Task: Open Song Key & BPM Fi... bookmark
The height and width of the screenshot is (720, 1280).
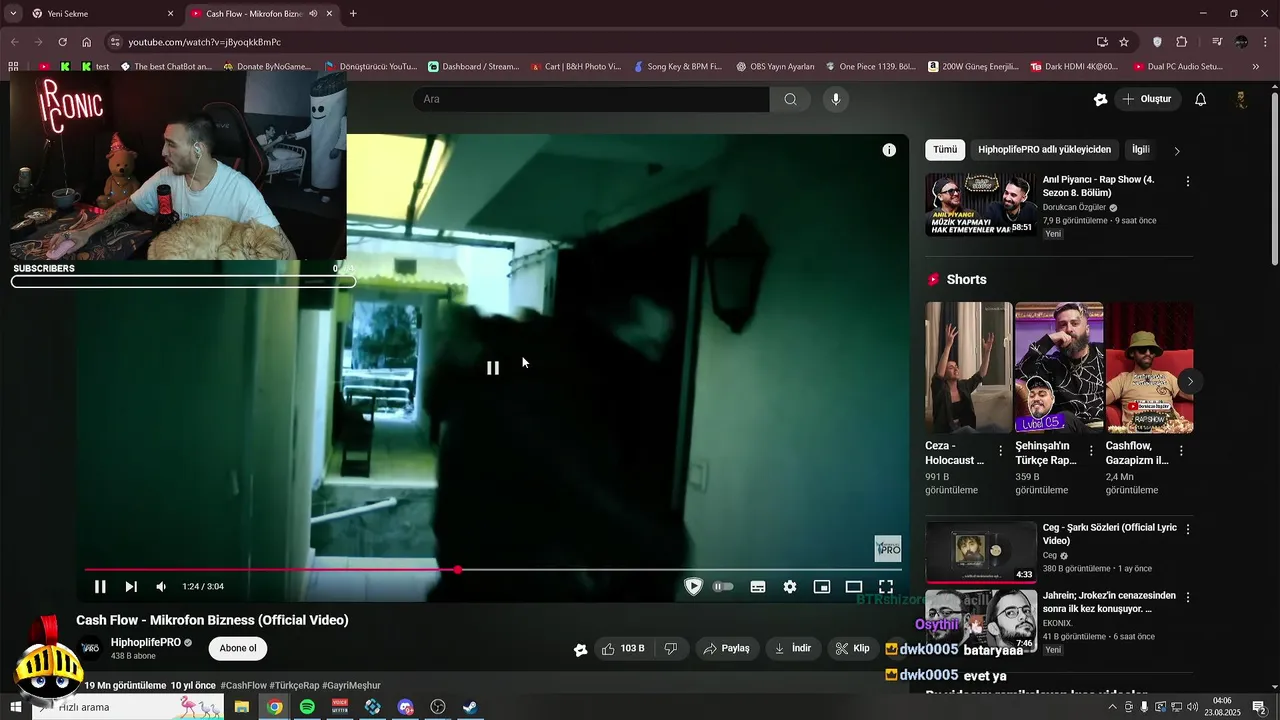Action: (x=678, y=67)
